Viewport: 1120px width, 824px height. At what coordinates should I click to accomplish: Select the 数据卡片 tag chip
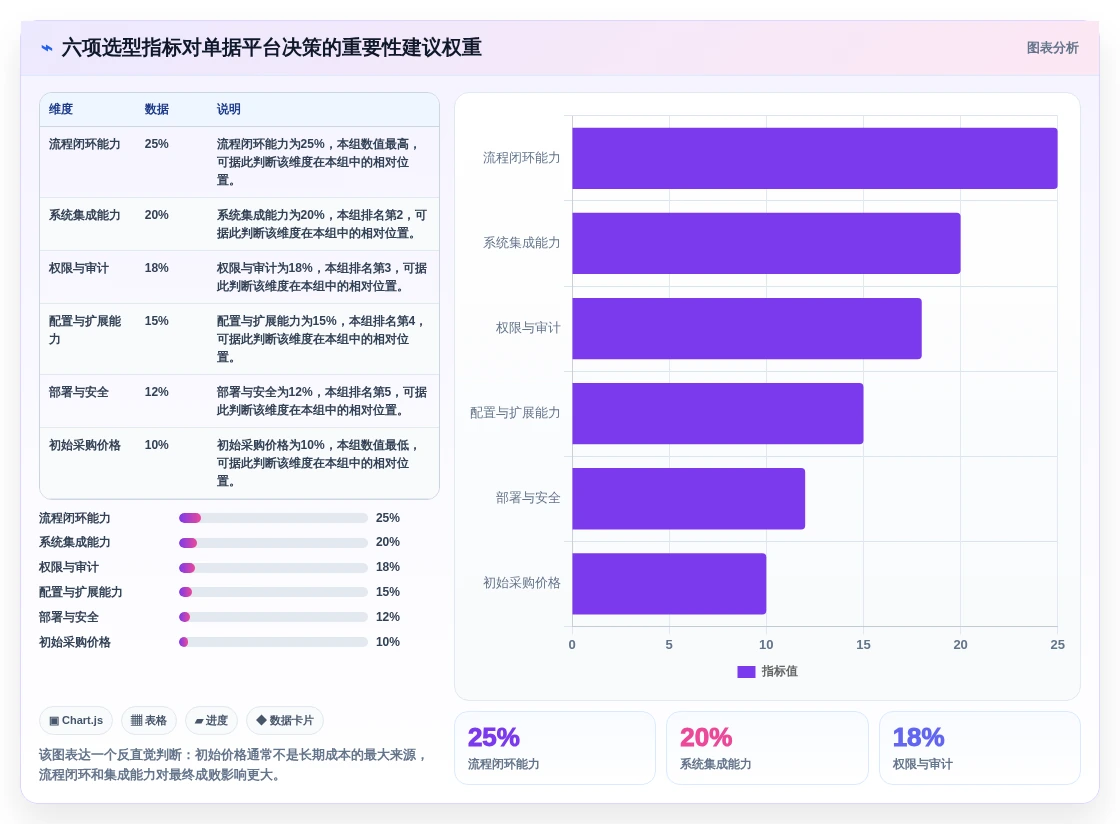(284, 720)
